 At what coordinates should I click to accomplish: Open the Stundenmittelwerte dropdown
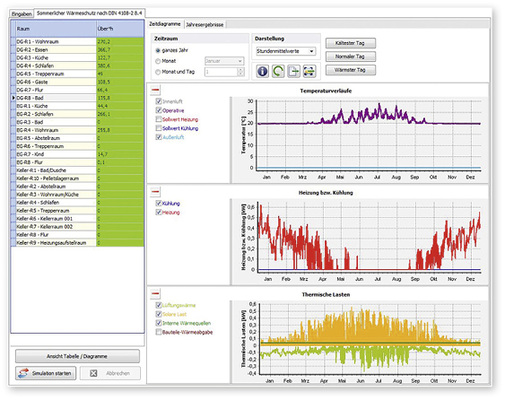[285, 51]
